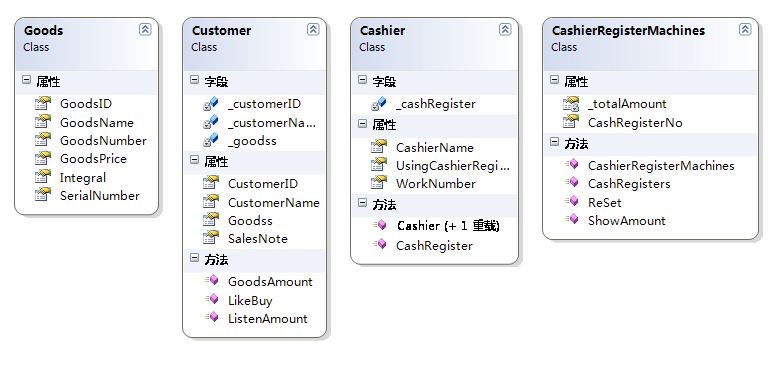783x376 pixels.
Task: Click the GoodsID property icon
Action: pyautogui.click(x=43, y=103)
